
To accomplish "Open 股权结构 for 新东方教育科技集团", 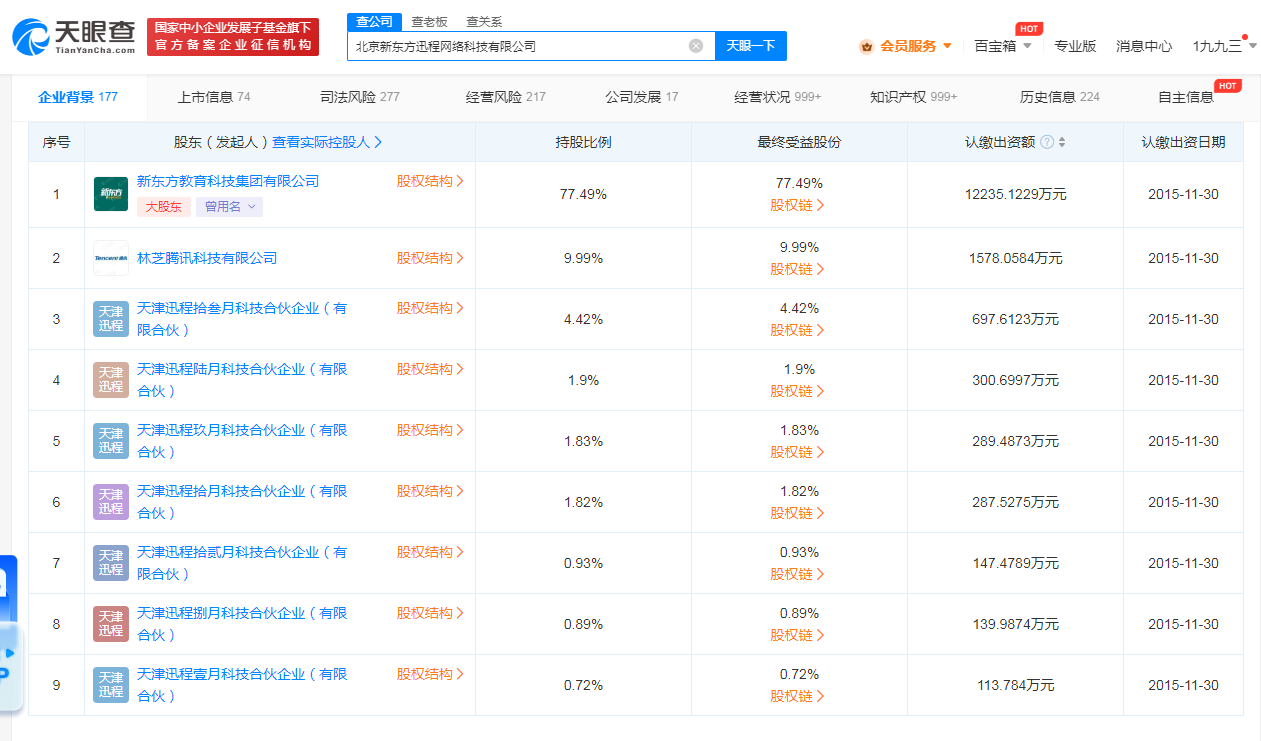I will (430, 181).
